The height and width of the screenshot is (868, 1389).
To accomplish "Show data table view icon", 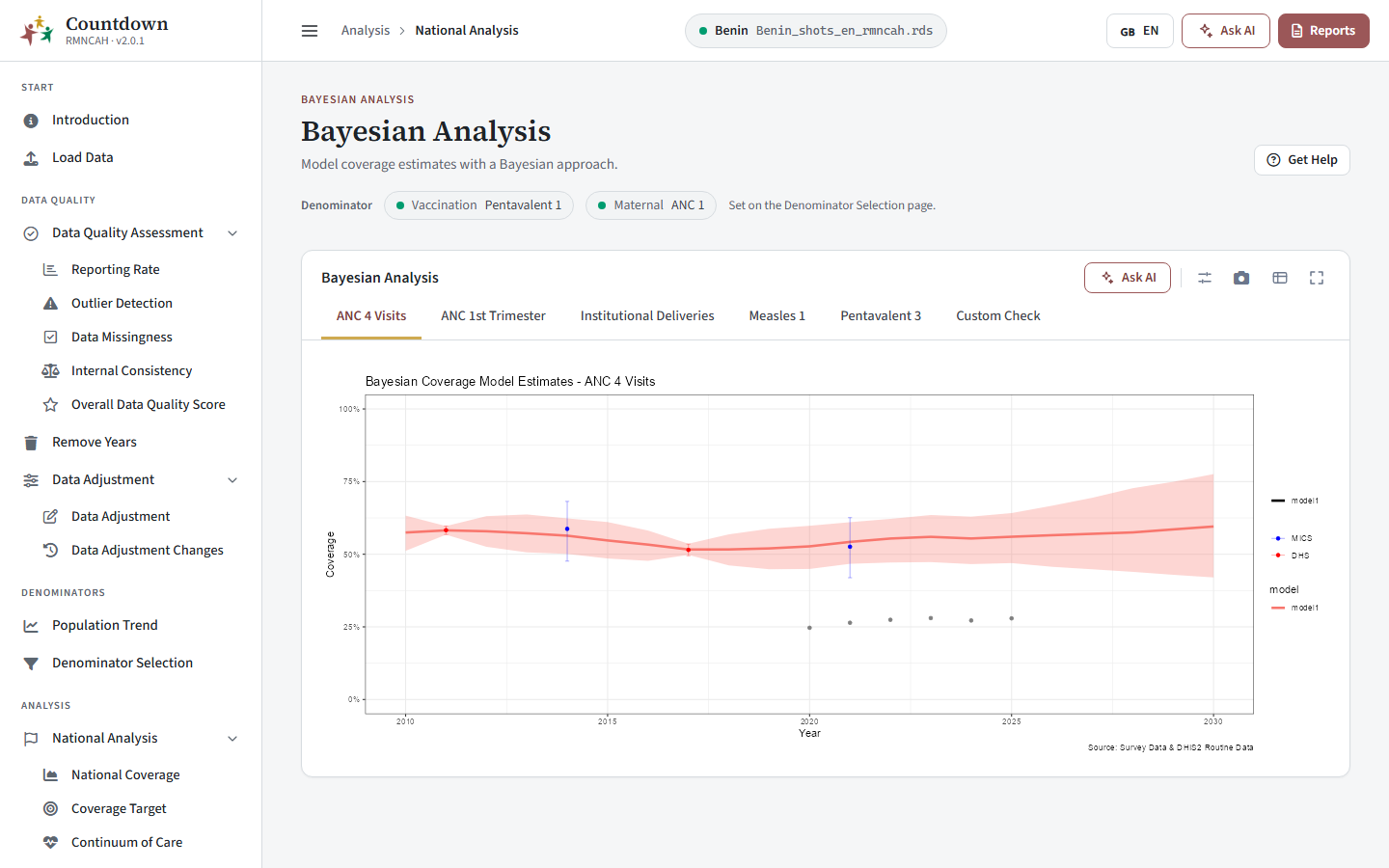I will [1280, 278].
